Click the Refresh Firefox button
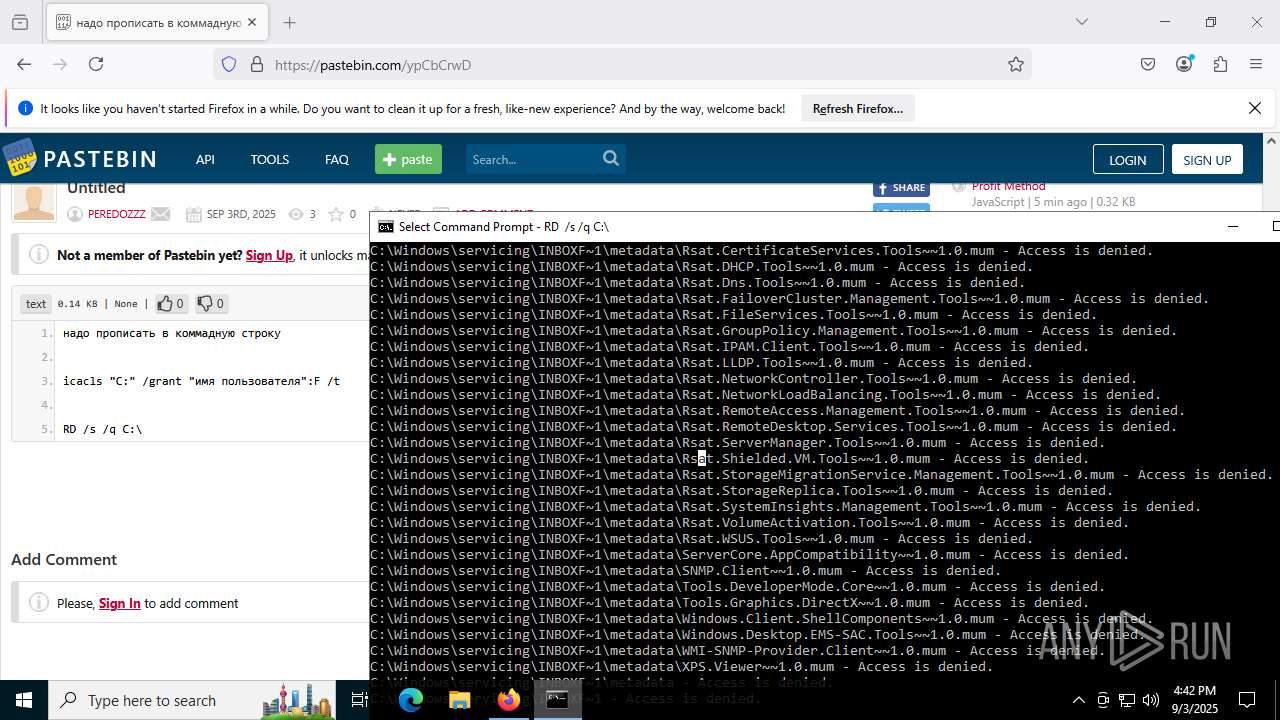 point(858,108)
